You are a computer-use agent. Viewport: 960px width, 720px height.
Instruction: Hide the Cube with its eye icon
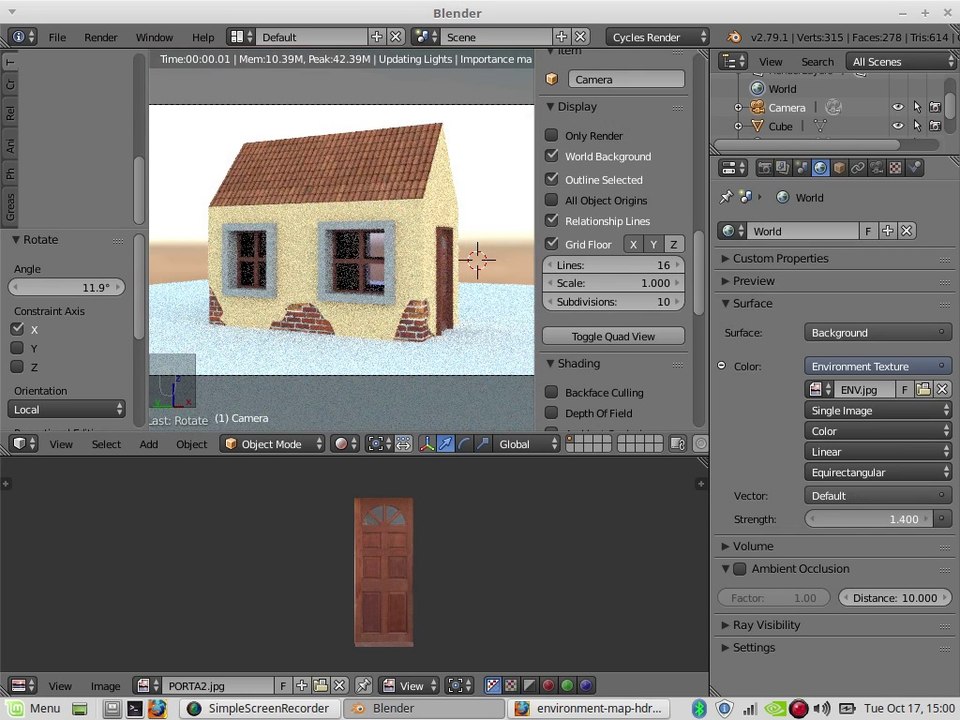pos(898,126)
